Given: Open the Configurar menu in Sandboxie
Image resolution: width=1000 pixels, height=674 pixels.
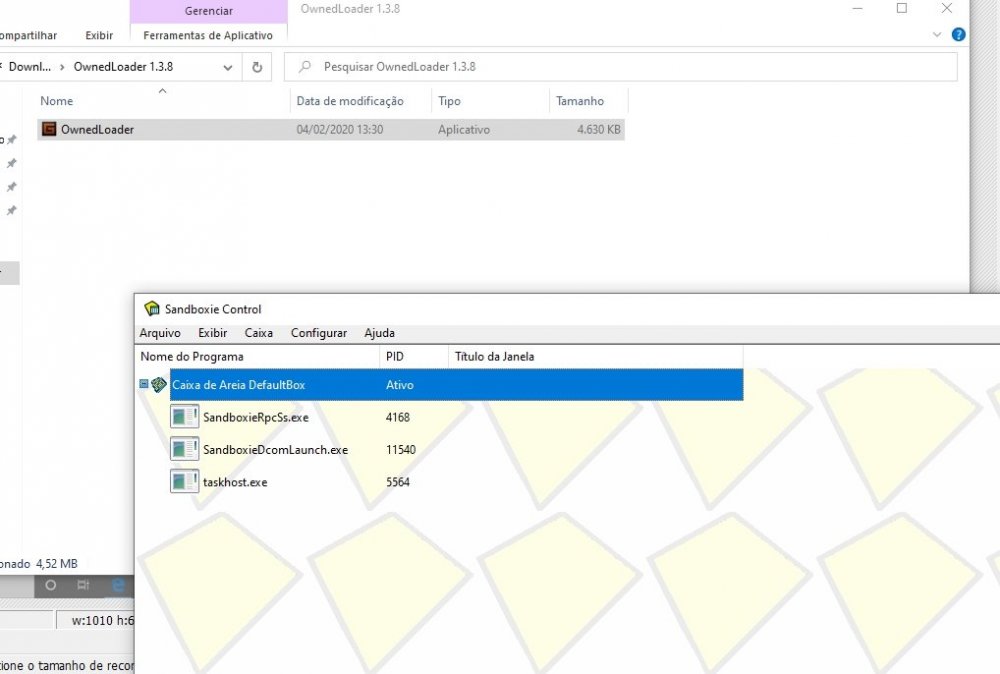Looking at the screenshot, I should 319,333.
